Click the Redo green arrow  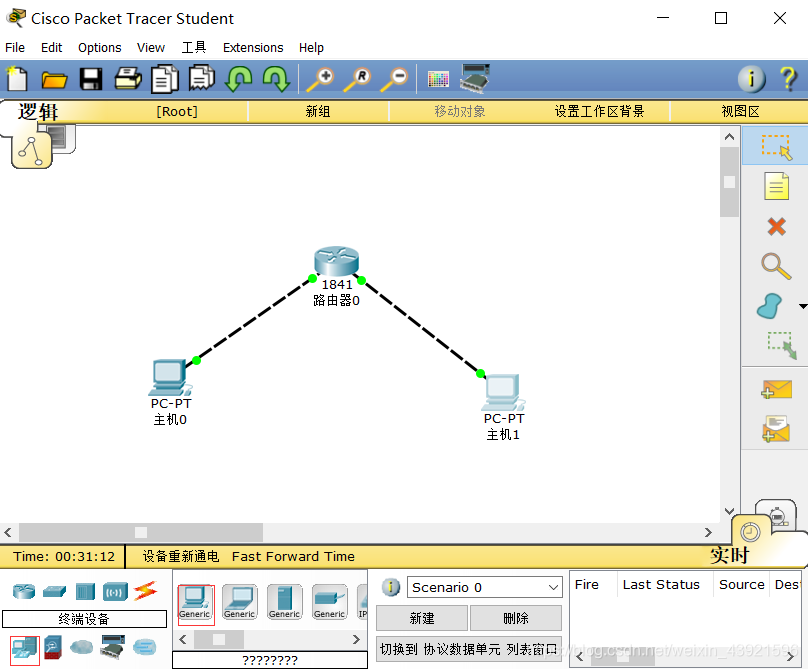(276, 79)
